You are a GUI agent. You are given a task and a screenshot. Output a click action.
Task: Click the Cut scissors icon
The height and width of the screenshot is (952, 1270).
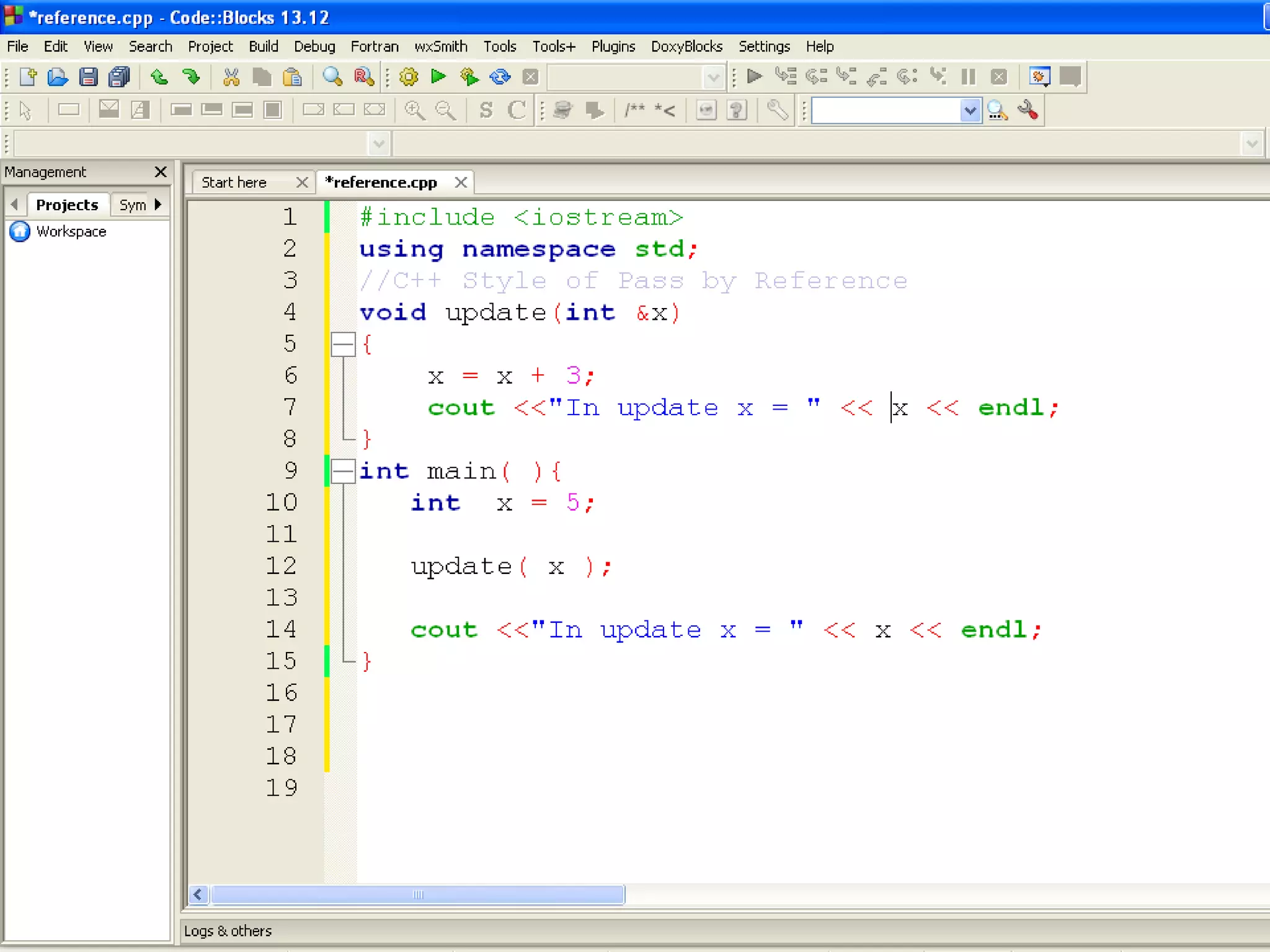point(231,77)
